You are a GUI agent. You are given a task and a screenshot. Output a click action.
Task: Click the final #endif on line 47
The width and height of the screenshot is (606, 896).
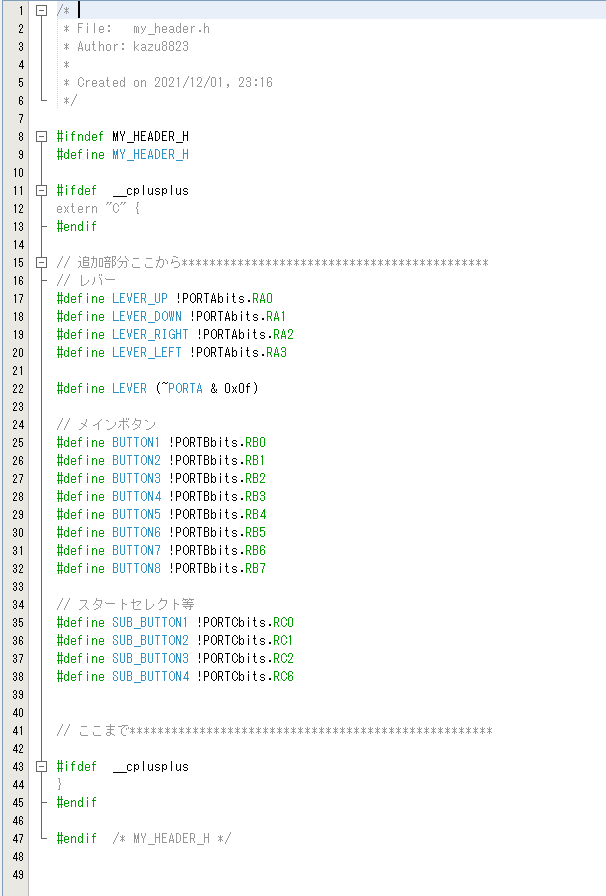[x=77, y=838]
